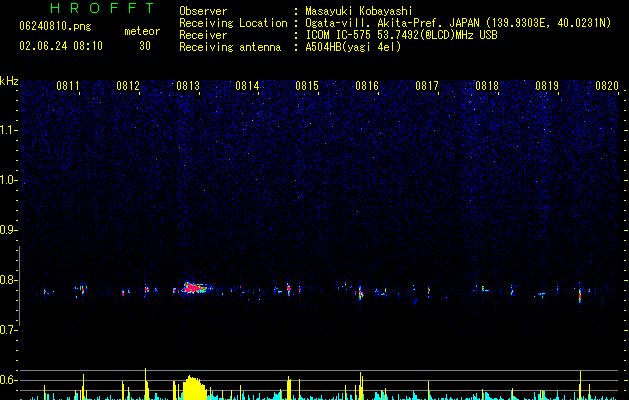This screenshot has width=629, height=400.
Task: Click the 0816 time marker
Action: (x=367, y=86)
